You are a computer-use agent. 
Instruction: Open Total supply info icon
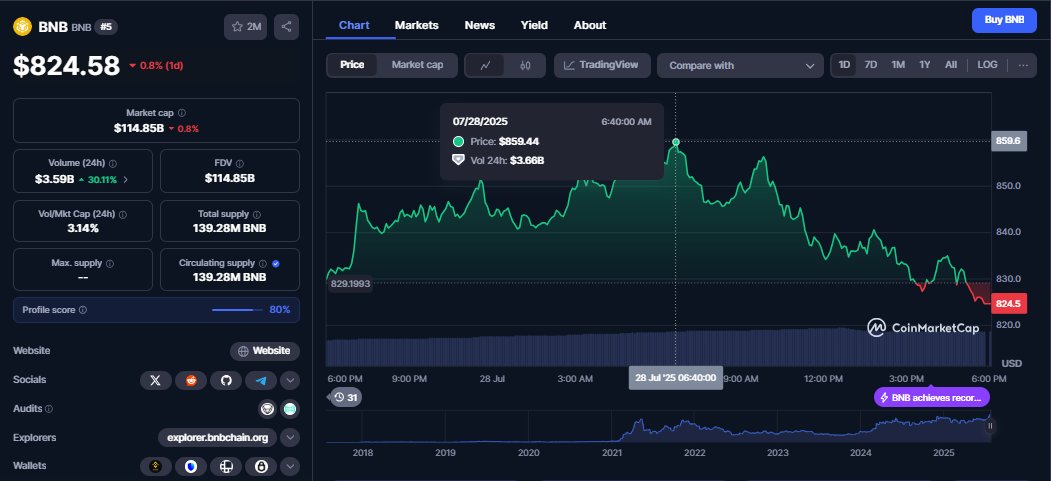click(x=257, y=214)
